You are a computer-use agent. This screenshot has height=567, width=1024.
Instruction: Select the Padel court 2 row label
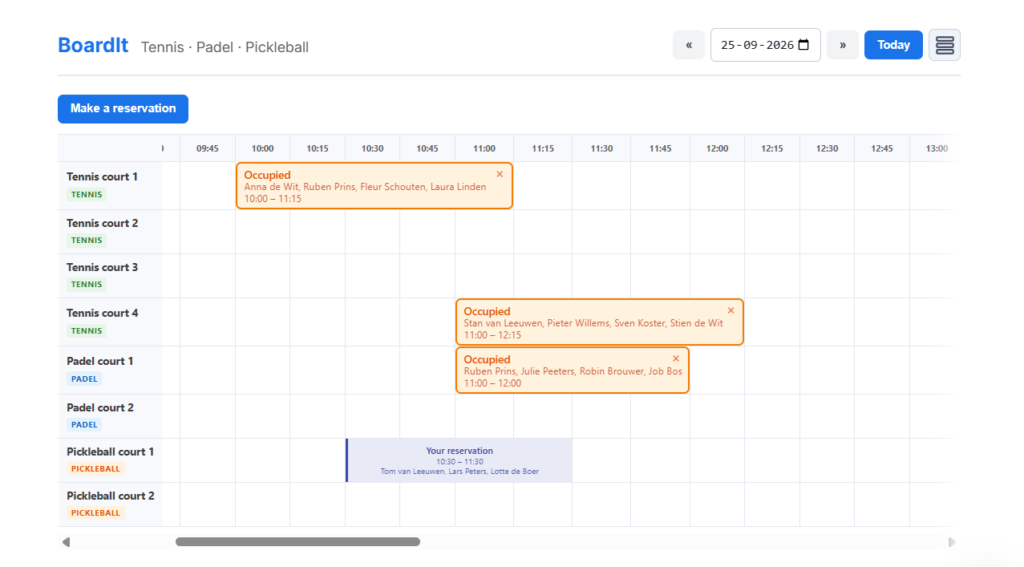pyautogui.click(x=100, y=408)
